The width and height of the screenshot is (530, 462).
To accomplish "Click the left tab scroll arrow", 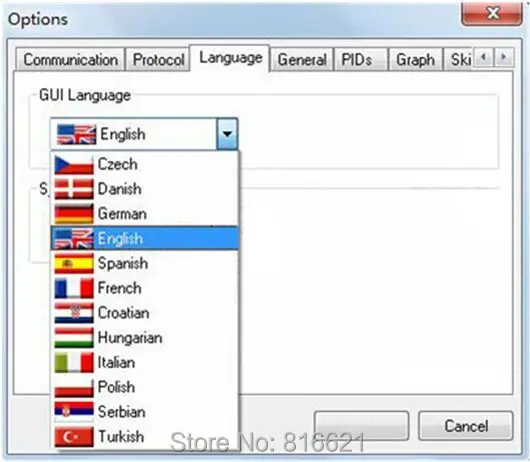I will tap(484, 57).
